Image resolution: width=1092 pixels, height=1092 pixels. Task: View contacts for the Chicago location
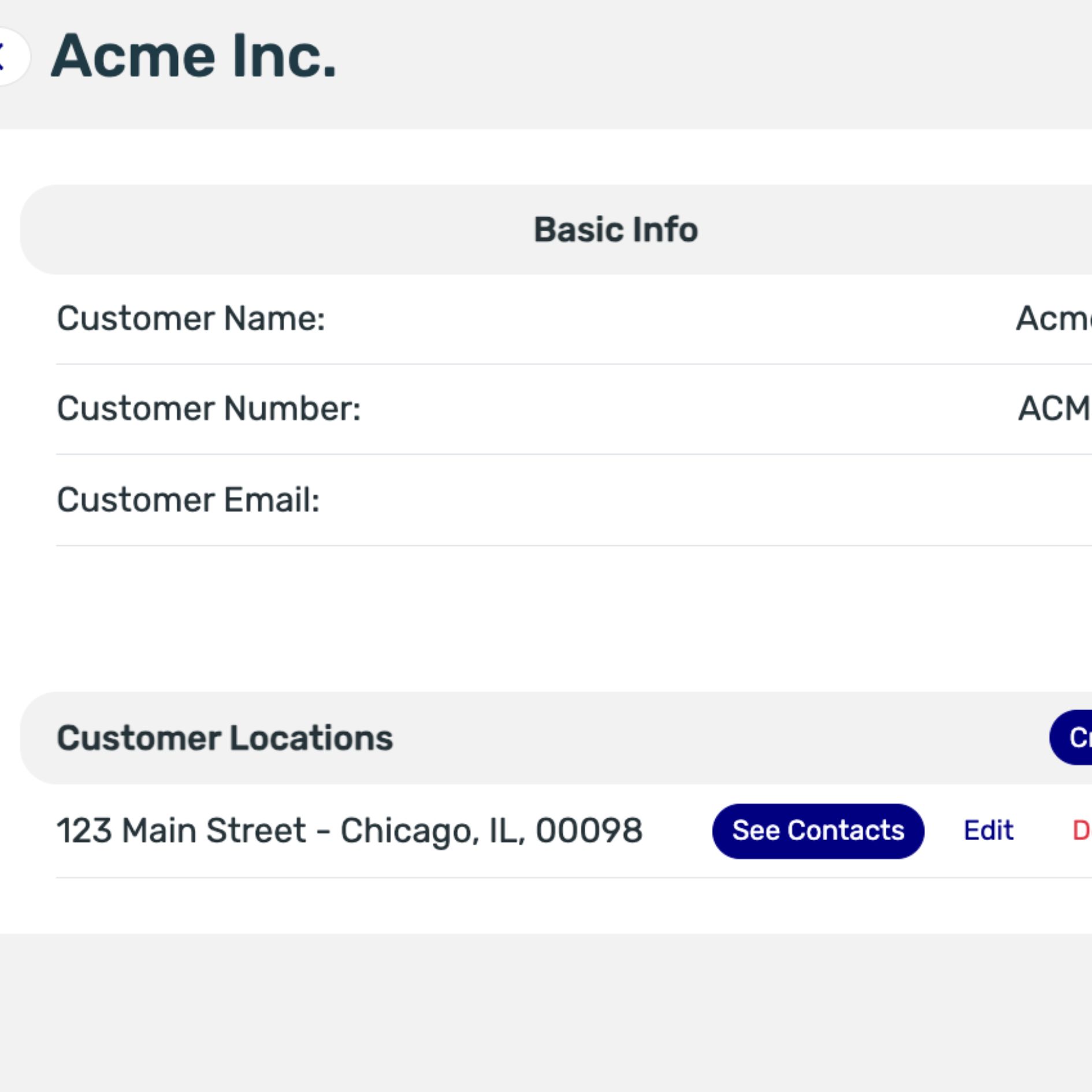pyautogui.click(x=818, y=829)
